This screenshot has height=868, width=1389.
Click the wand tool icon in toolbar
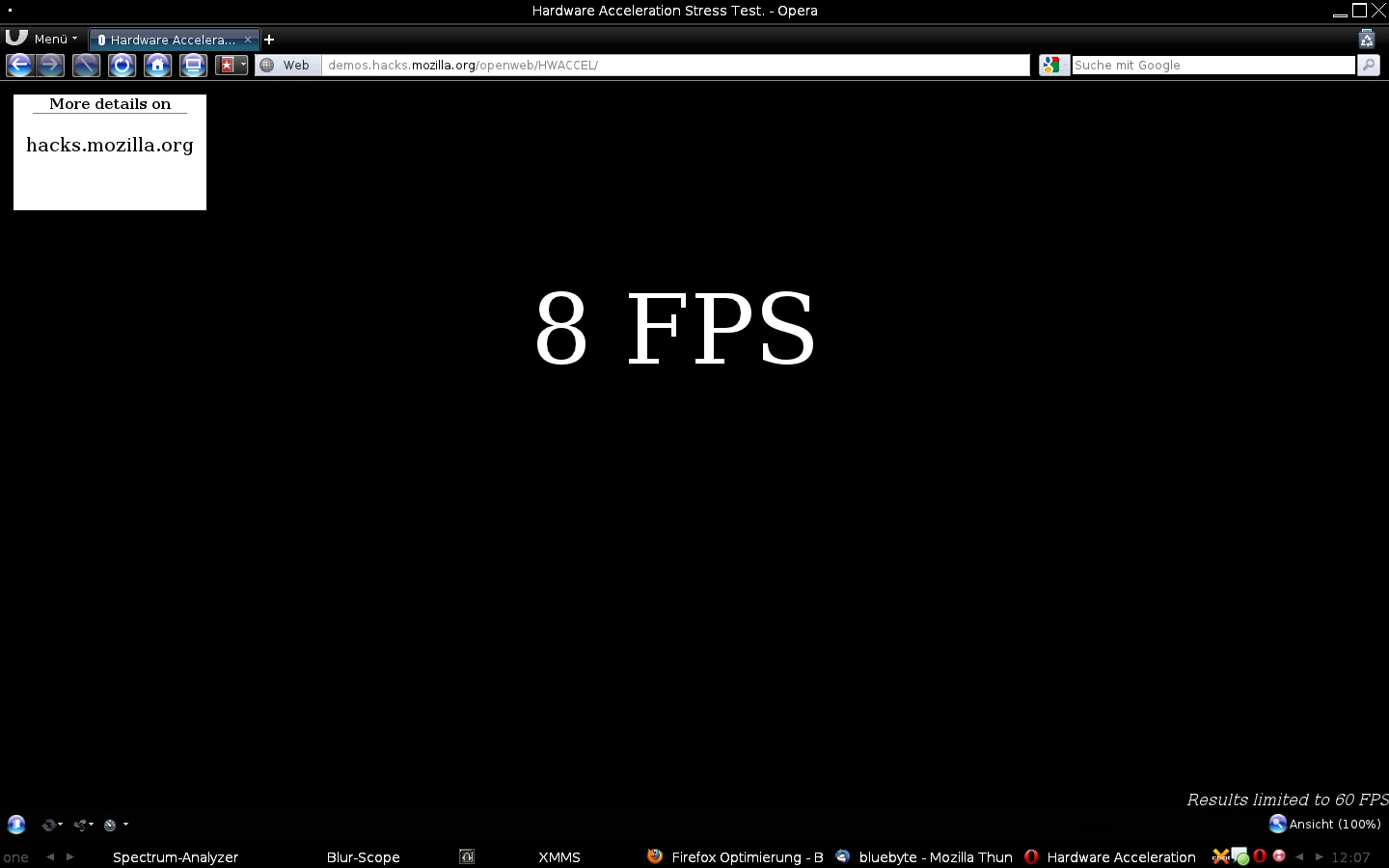(x=86, y=66)
